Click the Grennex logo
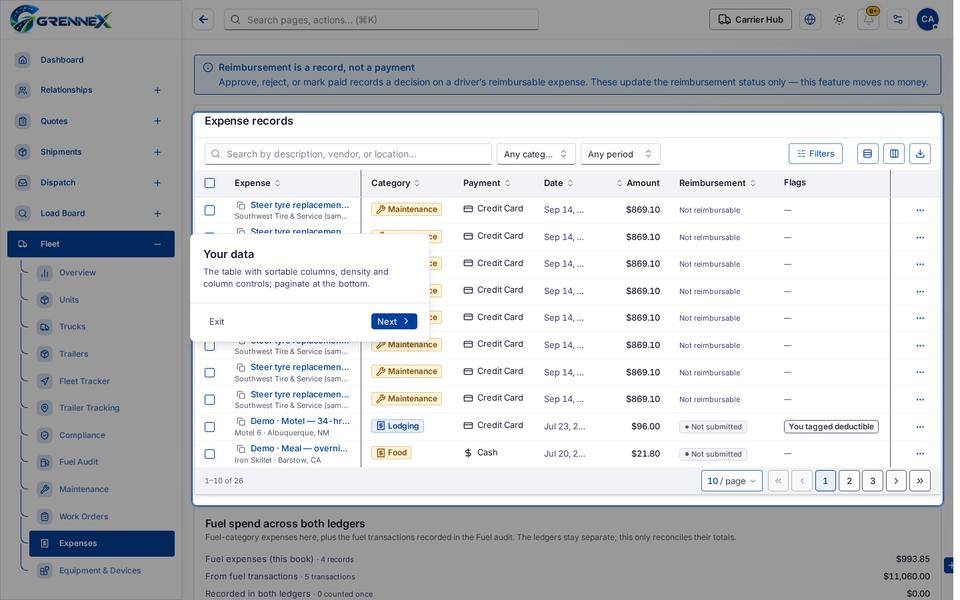Image resolution: width=960 pixels, height=600 pixels. point(61,20)
